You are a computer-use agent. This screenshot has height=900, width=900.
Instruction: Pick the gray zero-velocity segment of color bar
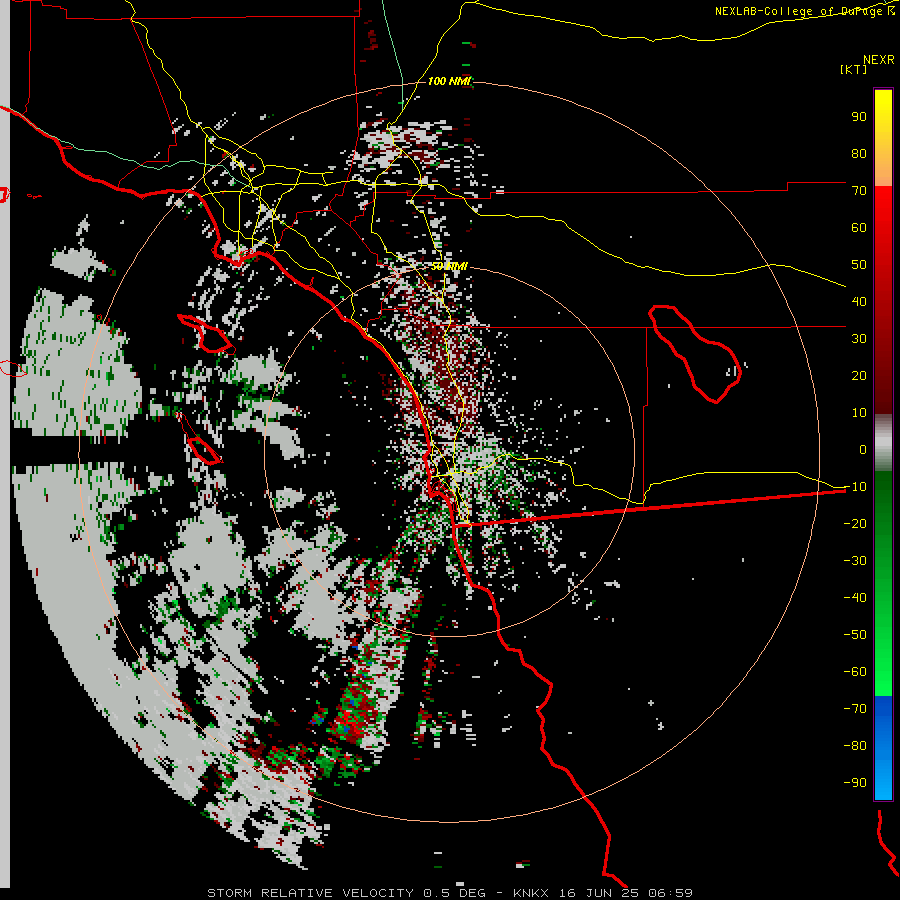point(883,442)
